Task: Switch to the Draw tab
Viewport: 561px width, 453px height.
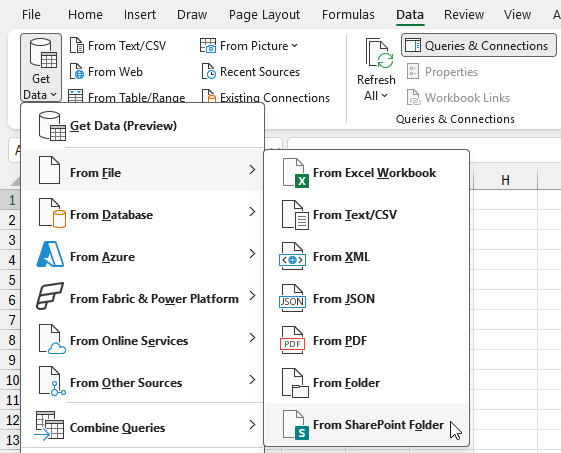Action: click(x=192, y=15)
